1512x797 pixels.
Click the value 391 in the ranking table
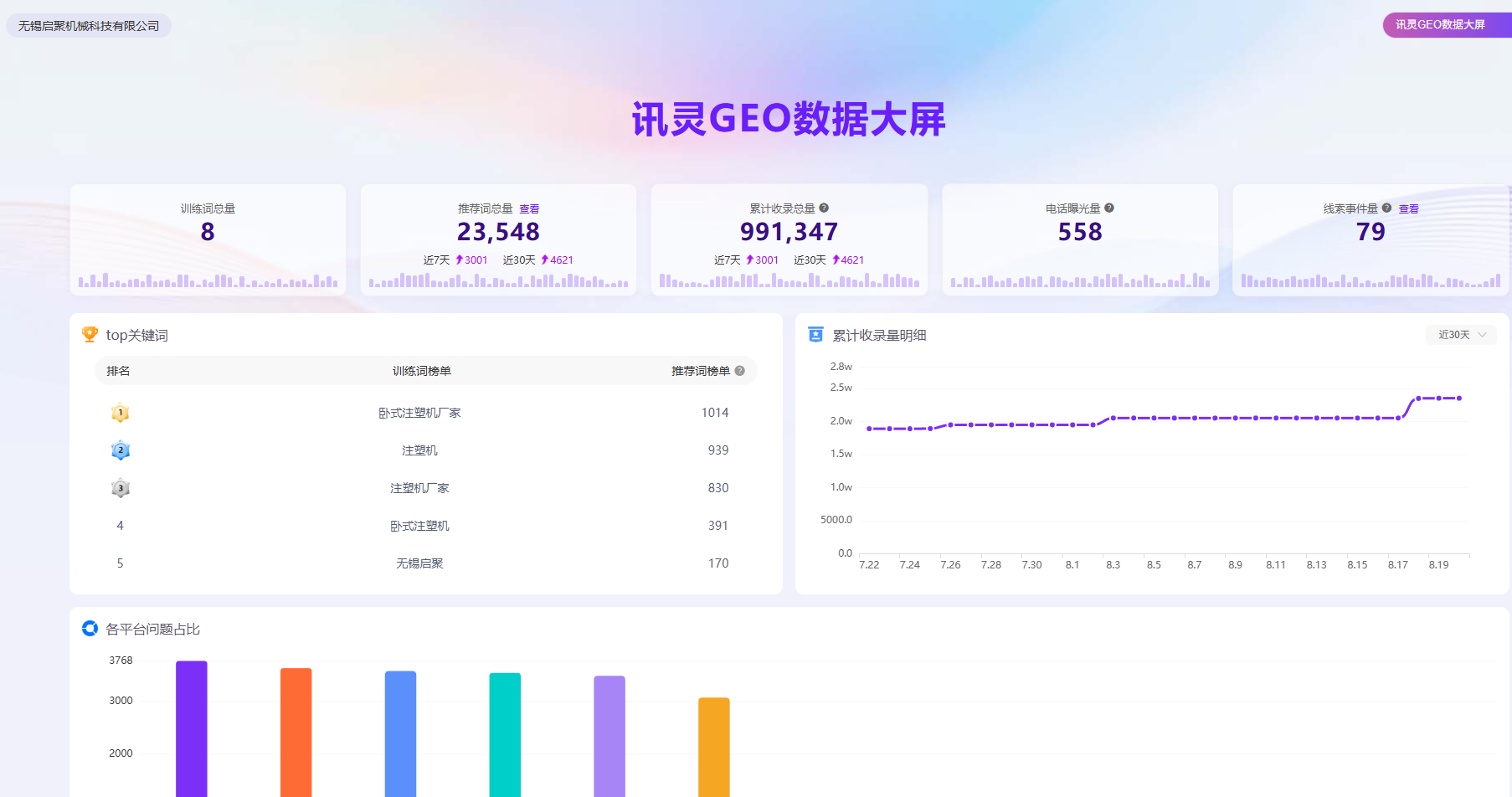tap(718, 526)
